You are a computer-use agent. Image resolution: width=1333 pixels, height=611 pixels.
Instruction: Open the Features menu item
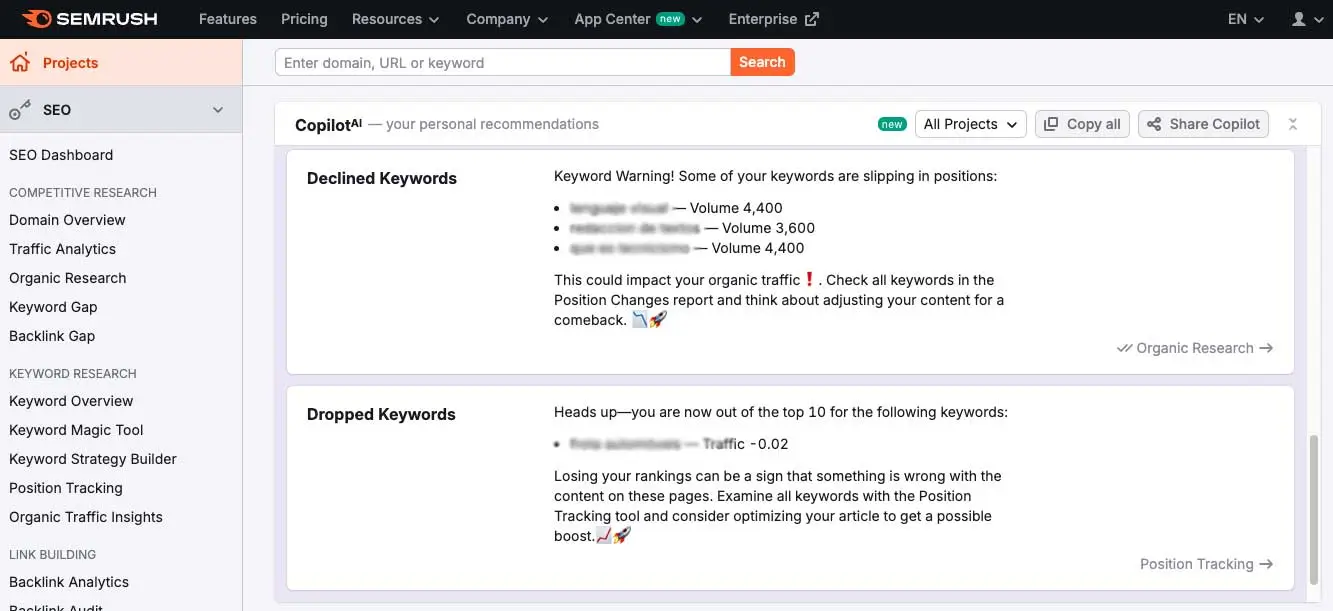pos(228,19)
